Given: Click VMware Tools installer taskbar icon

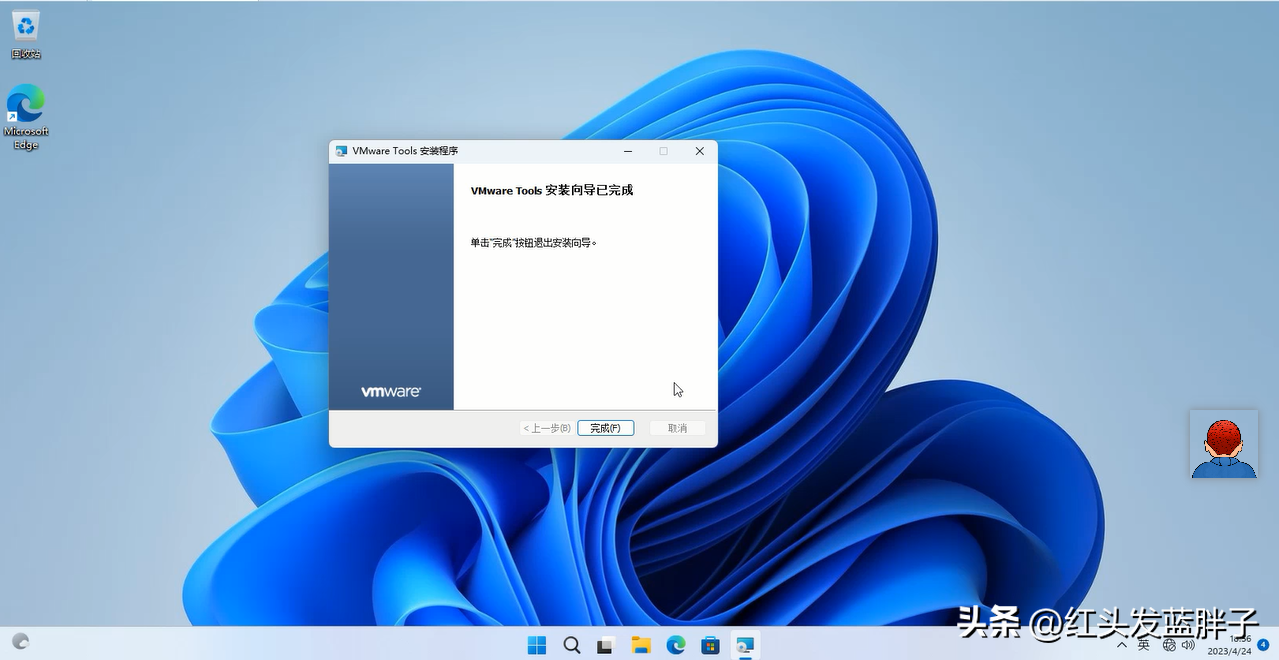Looking at the screenshot, I should click(x=745, y=645).
